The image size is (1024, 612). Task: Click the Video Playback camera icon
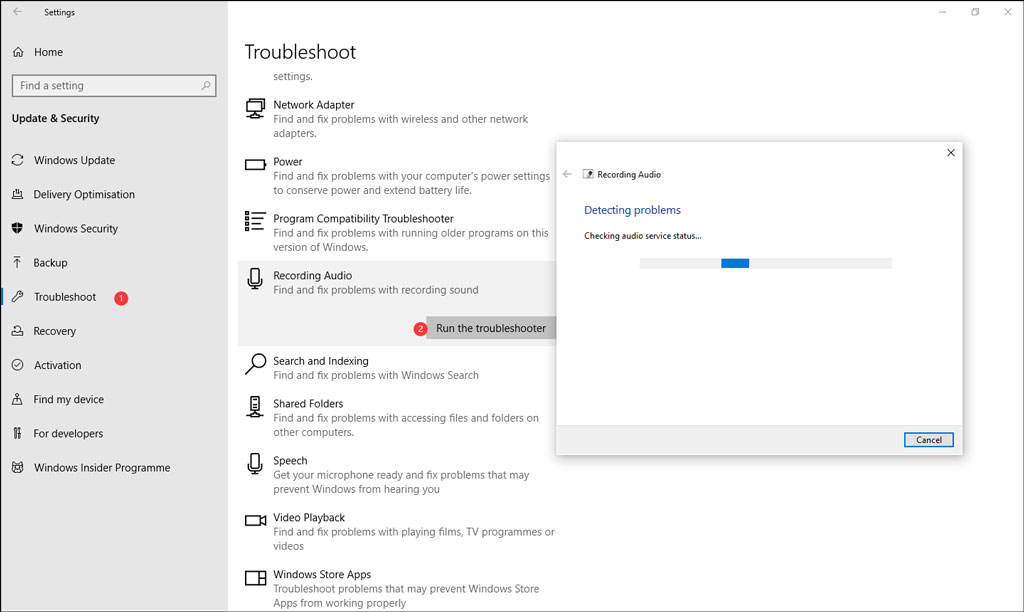tap(255, 521)
